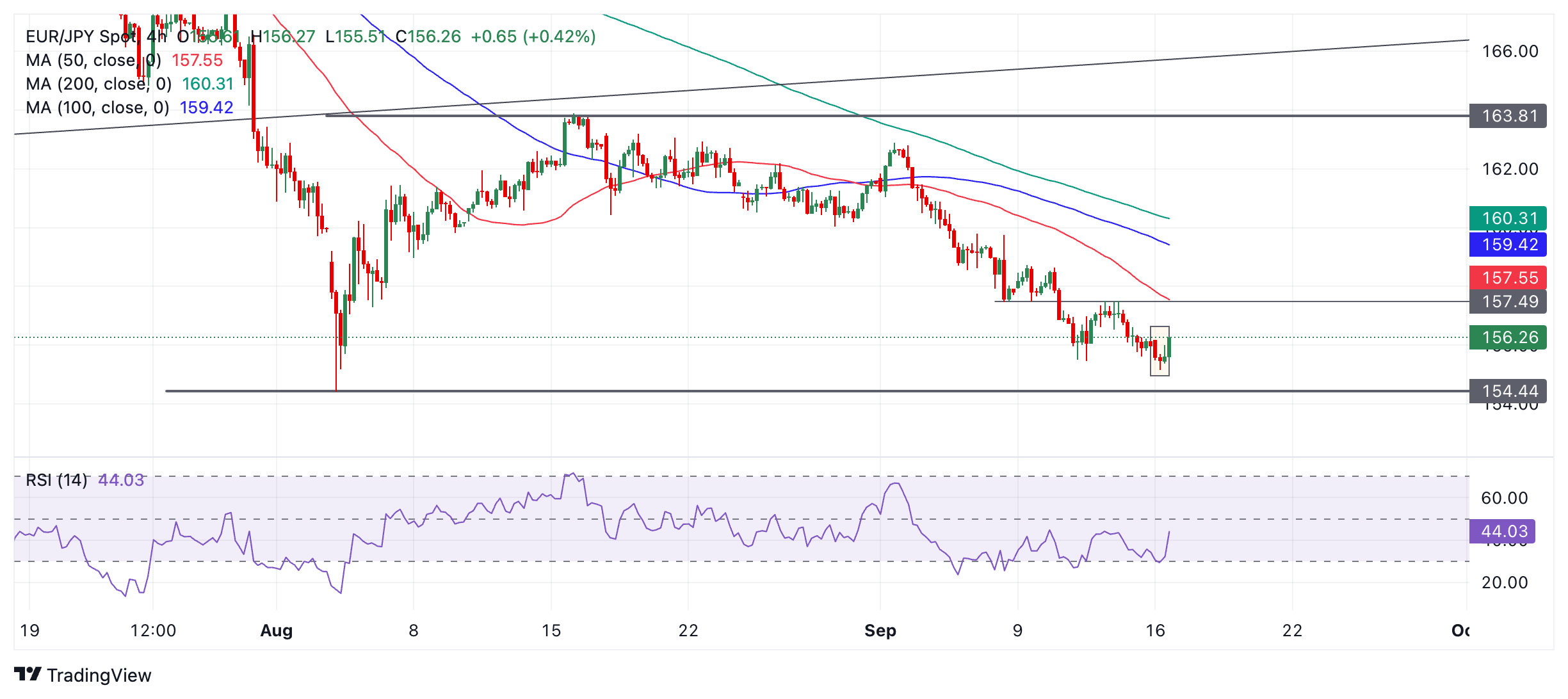Viewport: 1568px width, 699px height.
Task: Click the TradingView logo icon
Action: point(28,674)
